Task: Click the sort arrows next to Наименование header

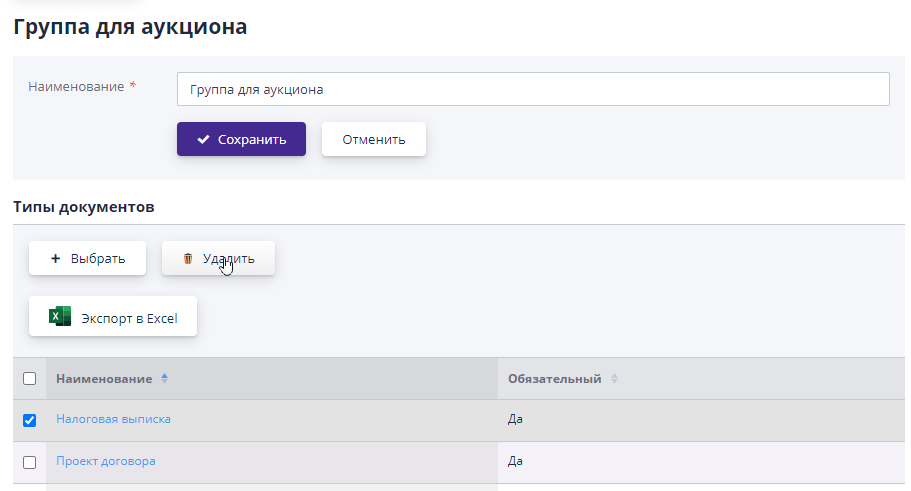Action: (164, 379)
